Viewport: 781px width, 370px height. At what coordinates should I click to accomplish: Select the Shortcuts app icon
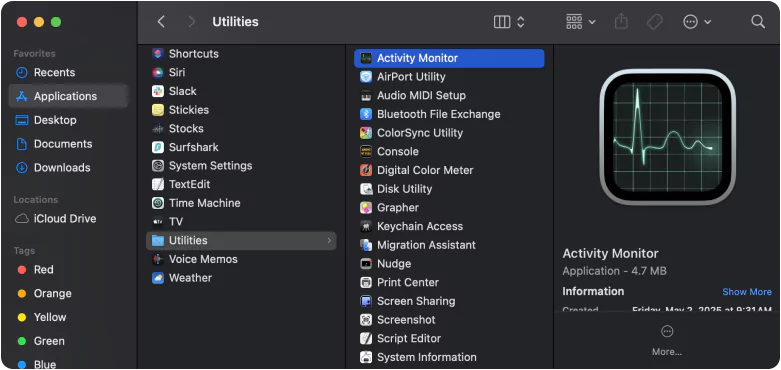click(158, 54)
